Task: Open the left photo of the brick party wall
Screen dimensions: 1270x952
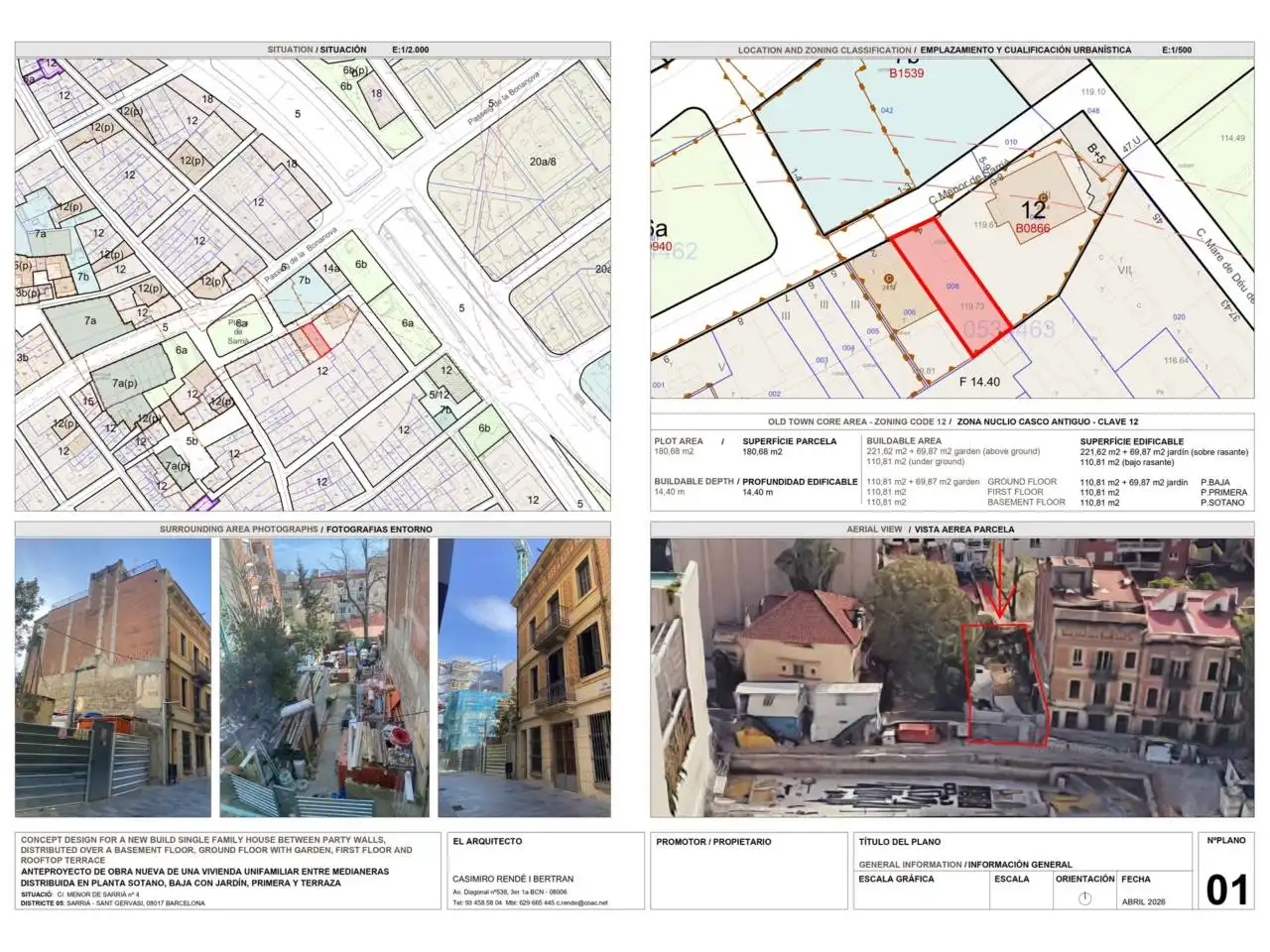Action: point(113,678)
